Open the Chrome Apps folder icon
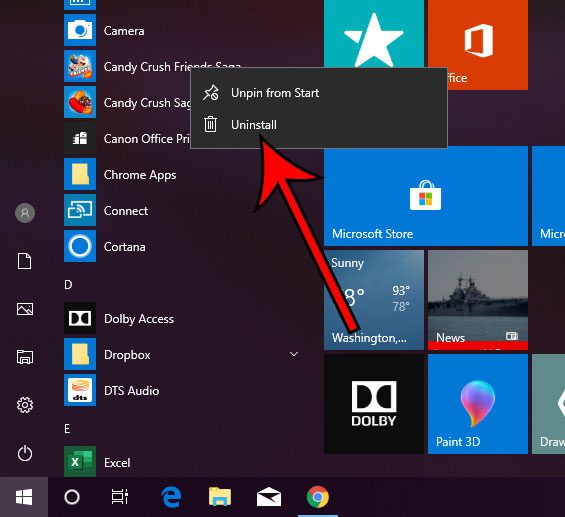The height and width of the screenshot is (517, 565). coord(80,174)
